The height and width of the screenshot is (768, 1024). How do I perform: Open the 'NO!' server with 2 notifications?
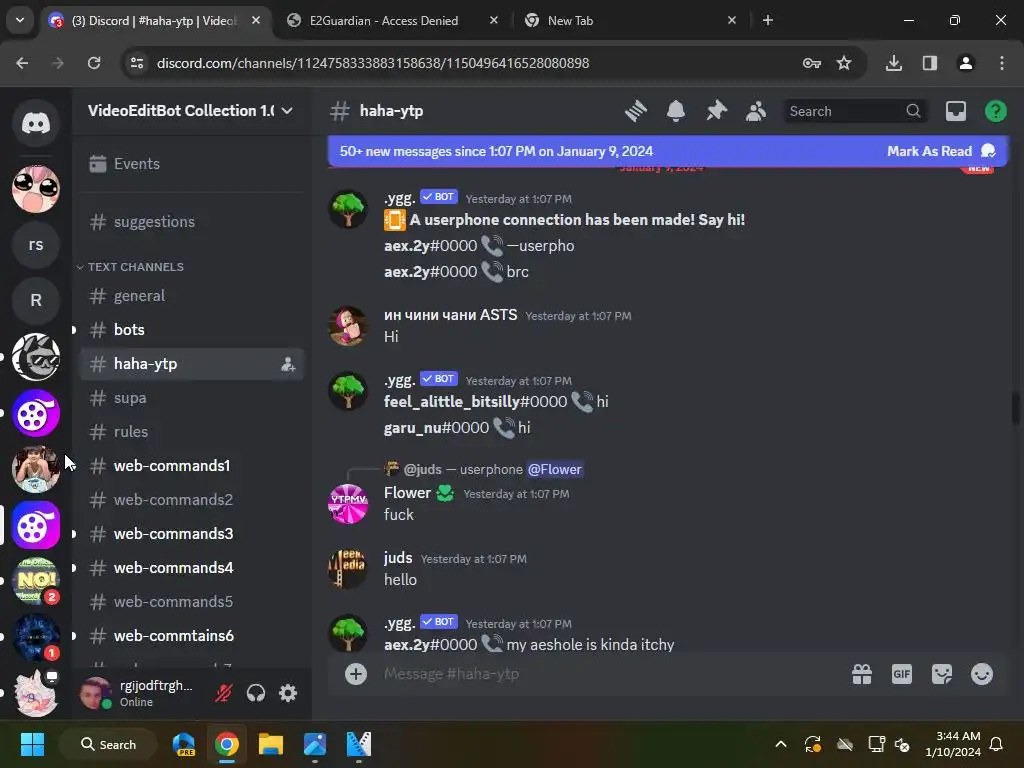(x=36, y=581)
